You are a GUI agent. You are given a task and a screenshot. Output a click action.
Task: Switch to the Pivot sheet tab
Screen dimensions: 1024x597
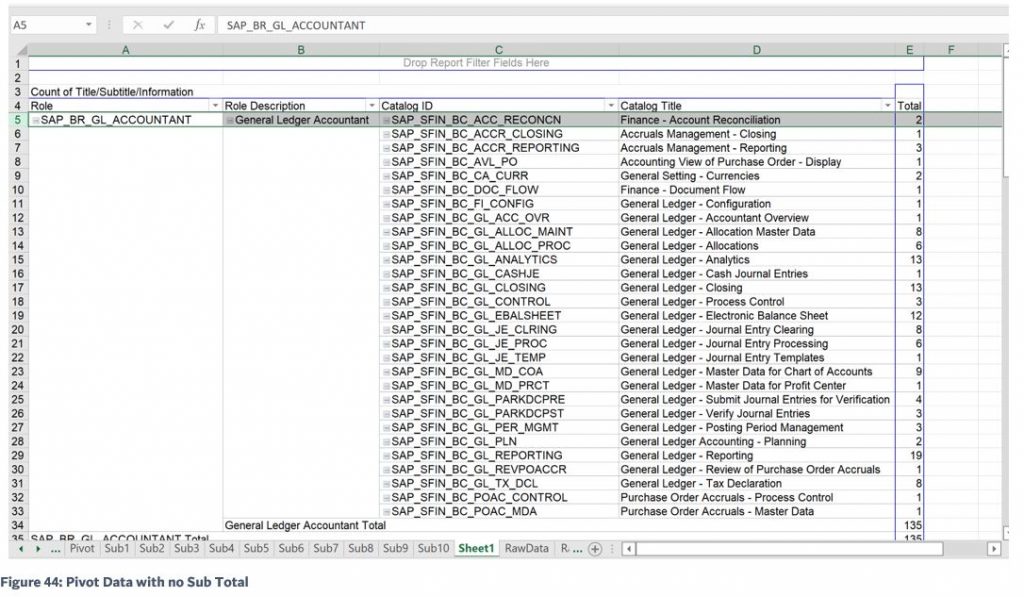[x=82, y=549]
